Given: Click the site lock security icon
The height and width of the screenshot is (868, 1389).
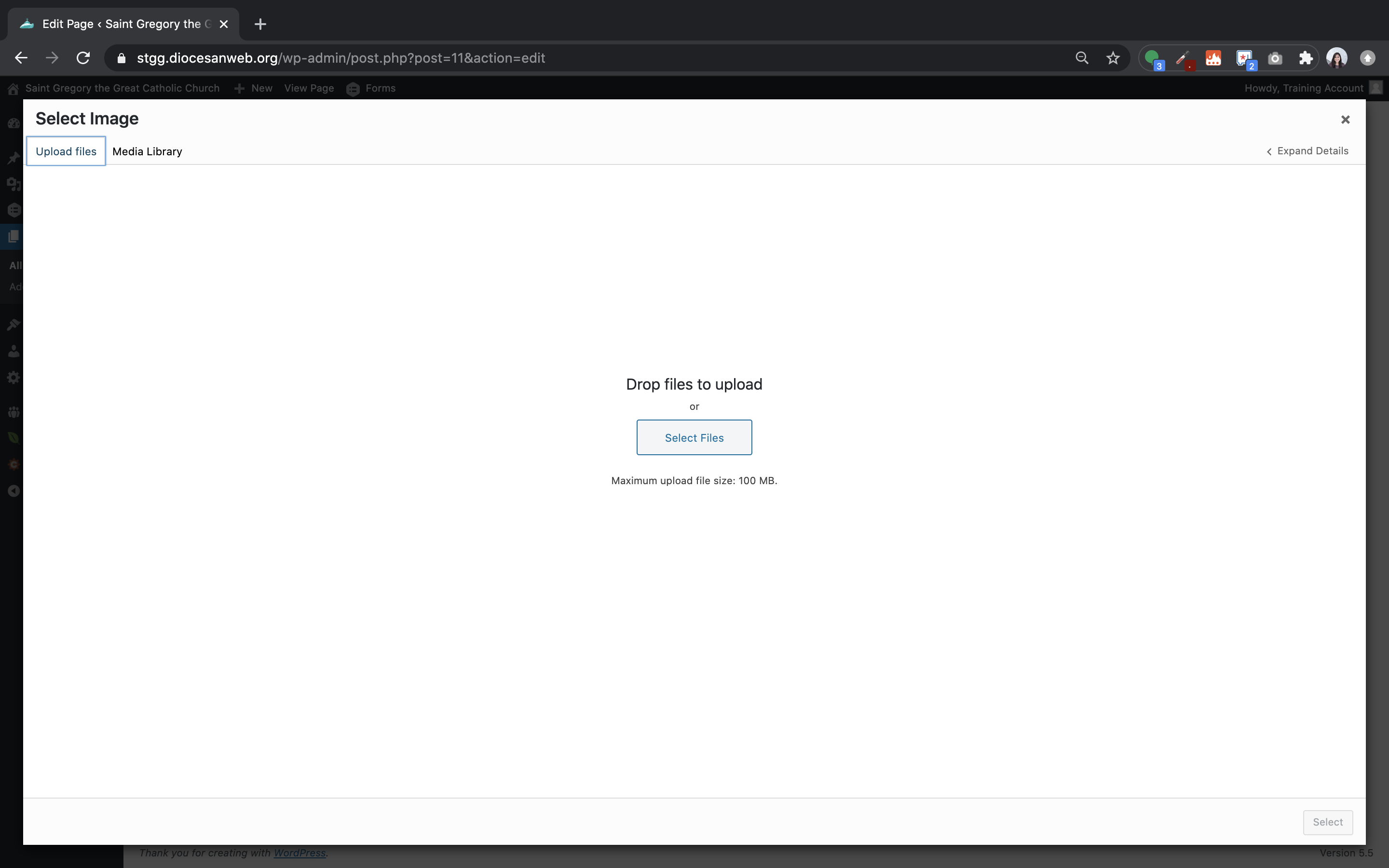Looking at the screenshot, I should tap(121, 58).
